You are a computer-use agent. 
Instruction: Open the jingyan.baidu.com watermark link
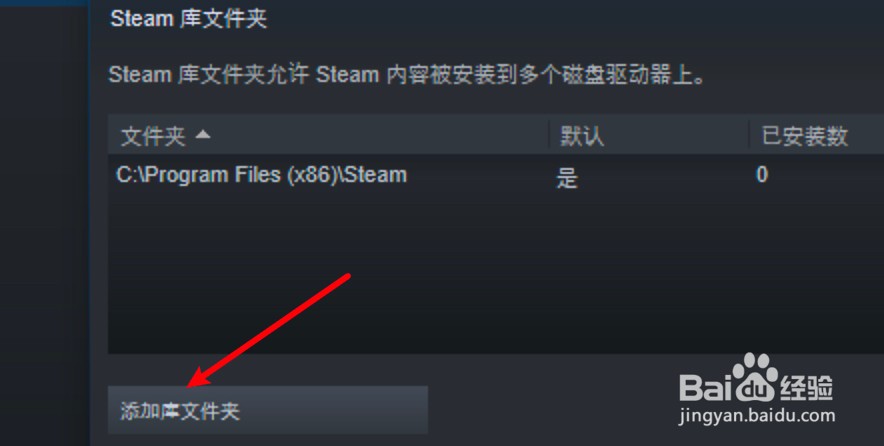pyautogui.click(x=757, y=416)
